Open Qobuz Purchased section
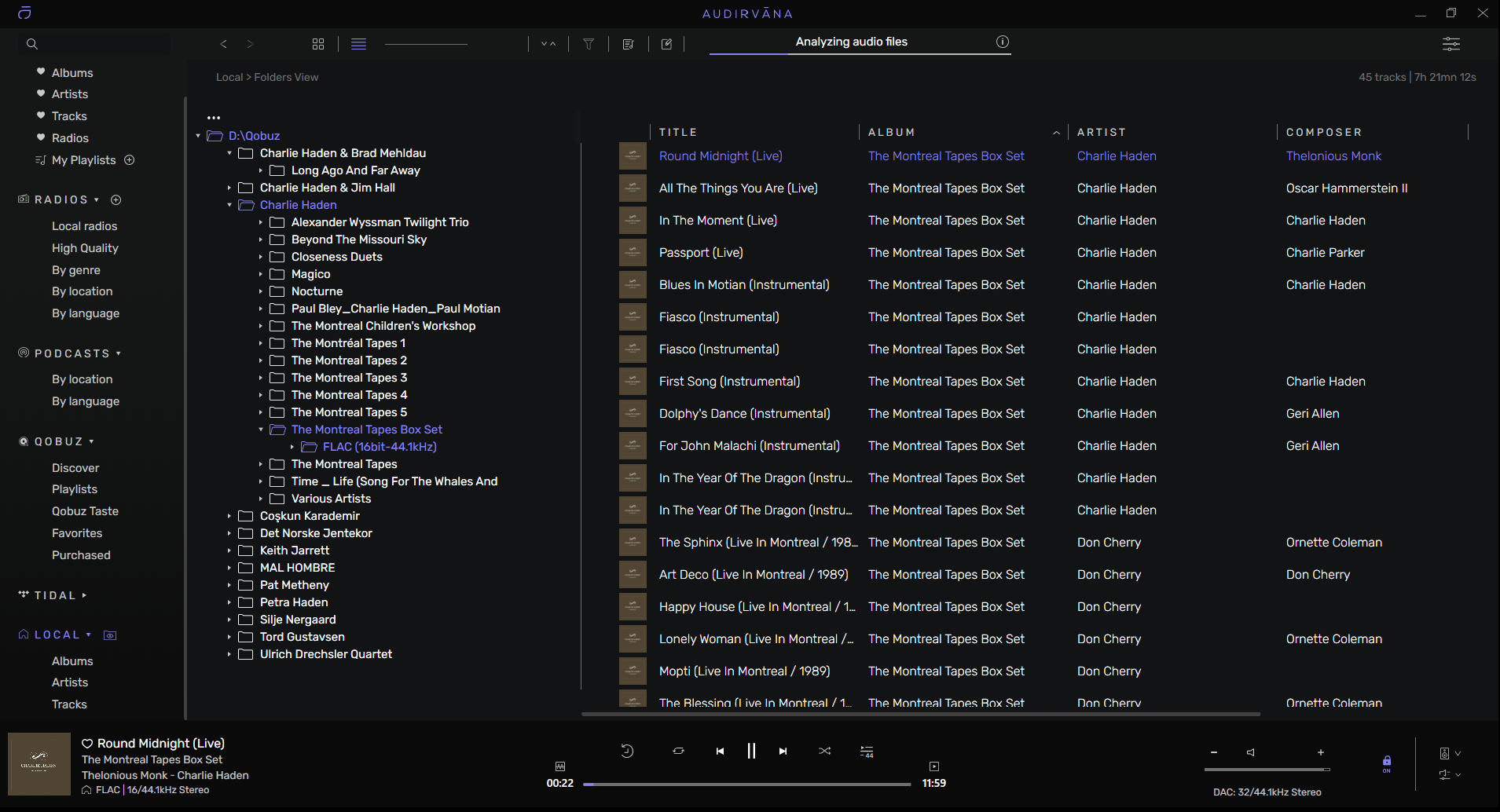 [x=81, y=554]
